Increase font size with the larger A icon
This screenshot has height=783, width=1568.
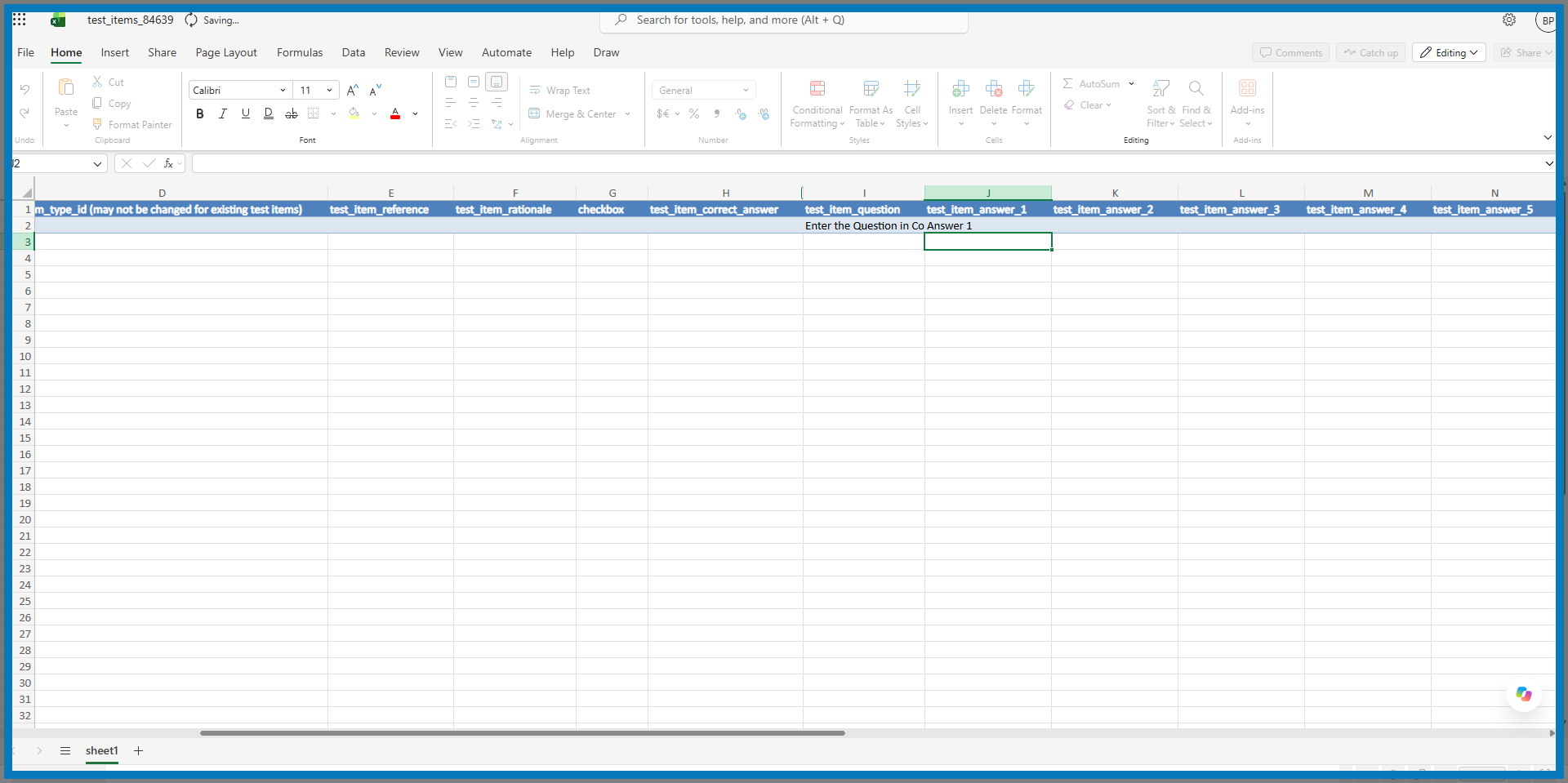coord(353,91)
